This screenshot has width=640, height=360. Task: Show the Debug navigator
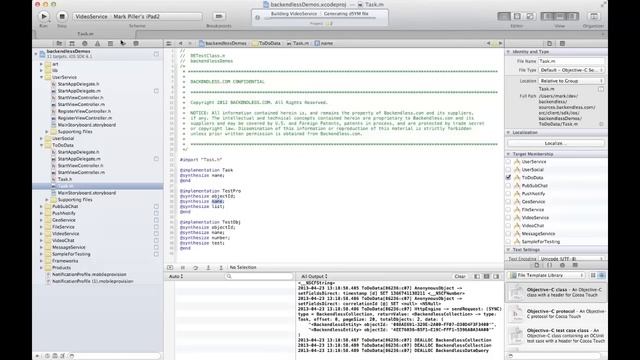pyautogui.click(x=110, y=43)
